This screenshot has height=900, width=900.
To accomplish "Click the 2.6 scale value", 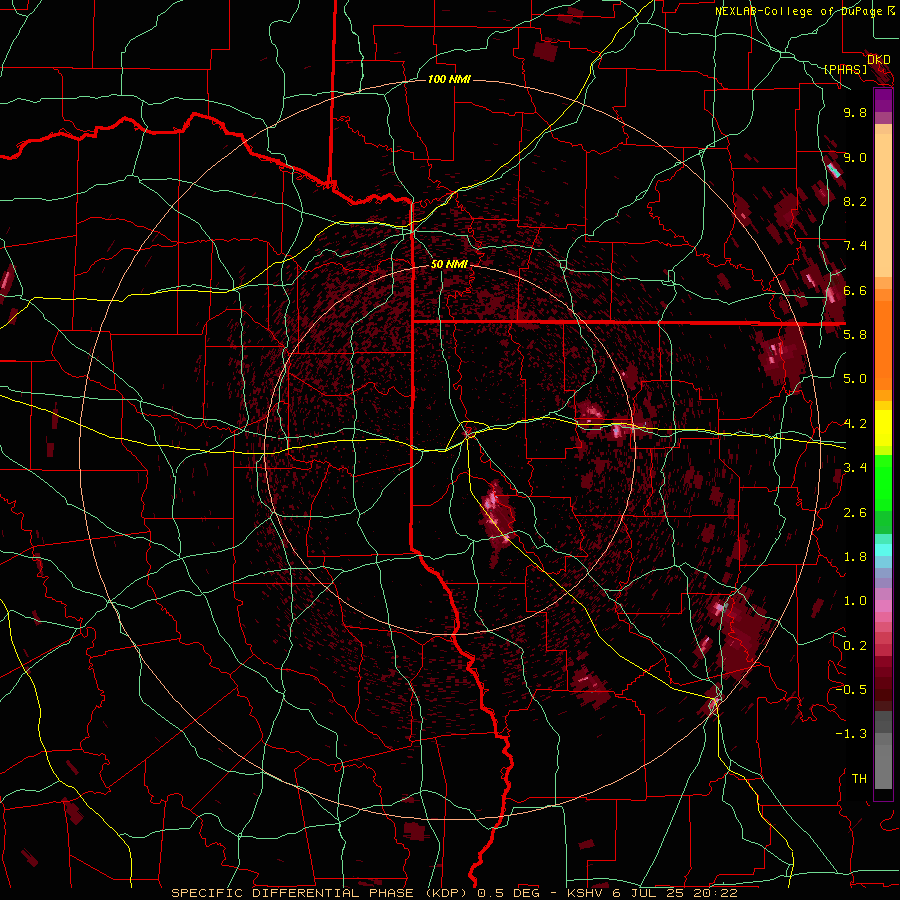I will coord(855,513).
